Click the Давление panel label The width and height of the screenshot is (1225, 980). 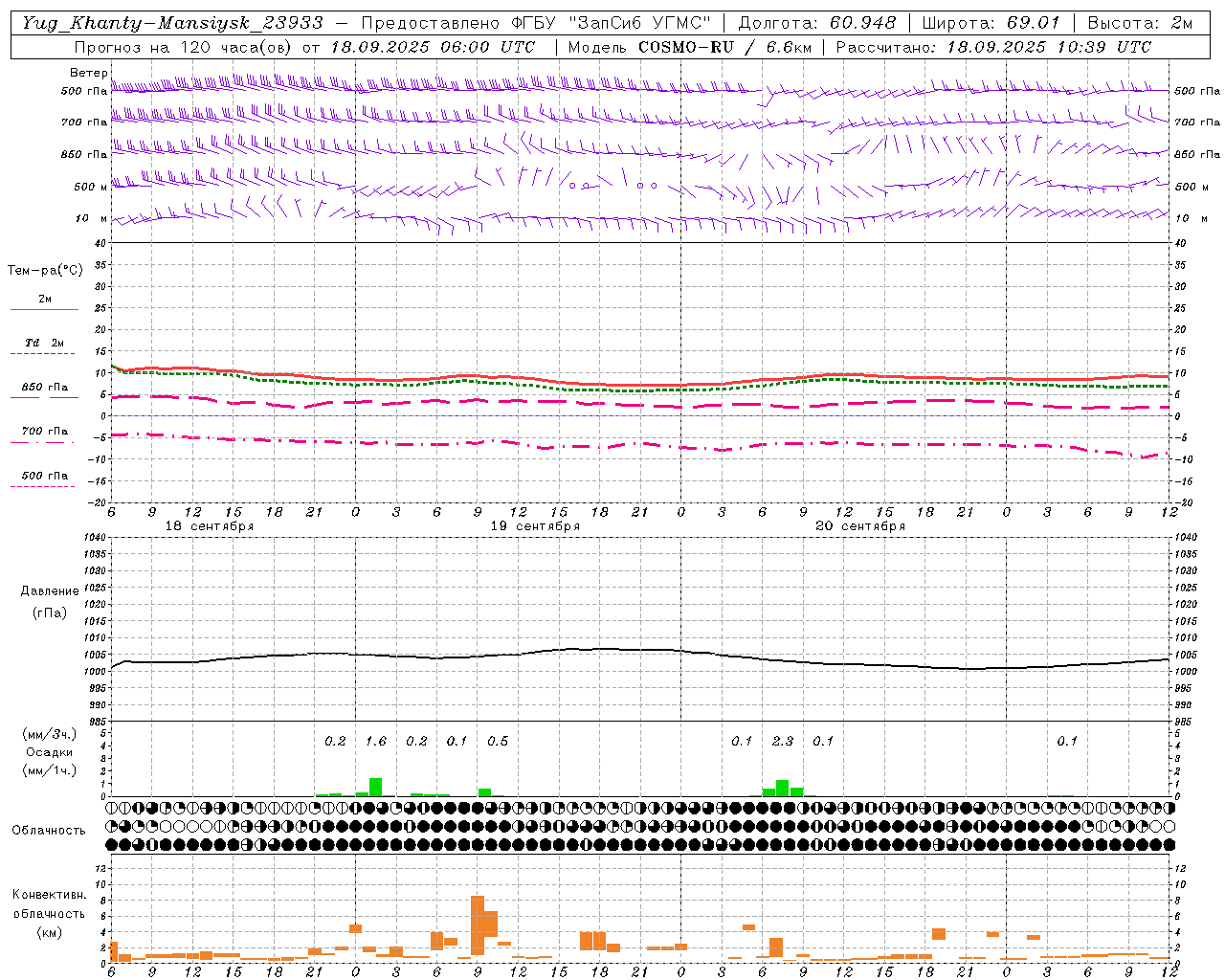(x=50, y=591)
